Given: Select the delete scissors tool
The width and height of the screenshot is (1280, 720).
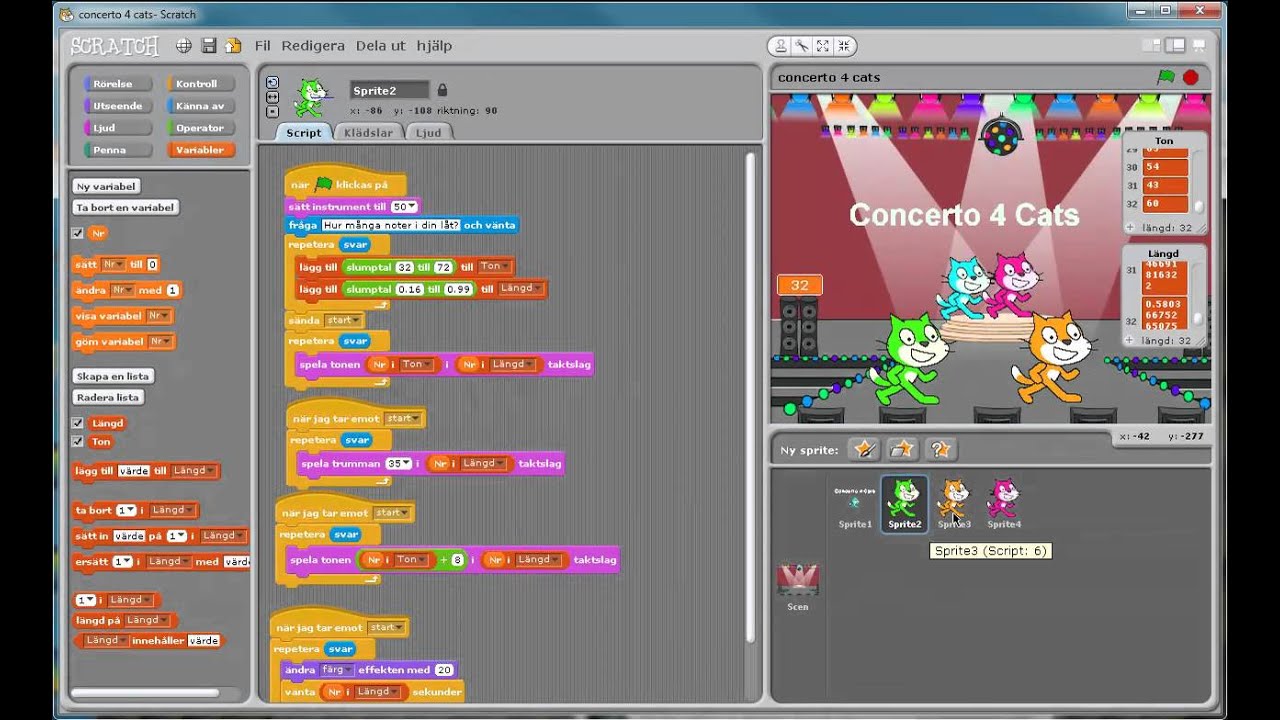Looking at the screenshot, I should point(802,46).
